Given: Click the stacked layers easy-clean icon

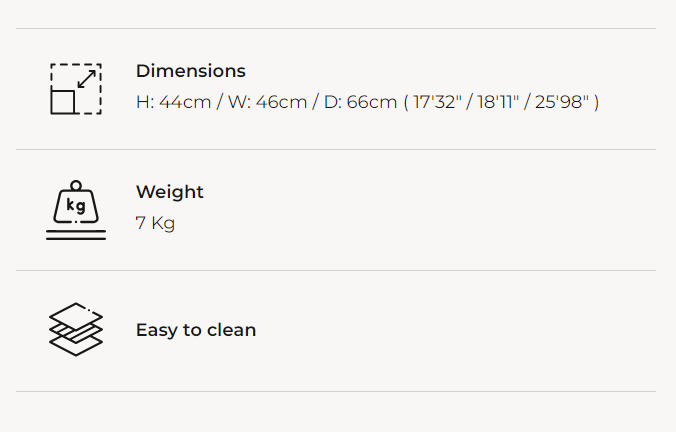Looking at the screenshot, I should tap(76, 330).
